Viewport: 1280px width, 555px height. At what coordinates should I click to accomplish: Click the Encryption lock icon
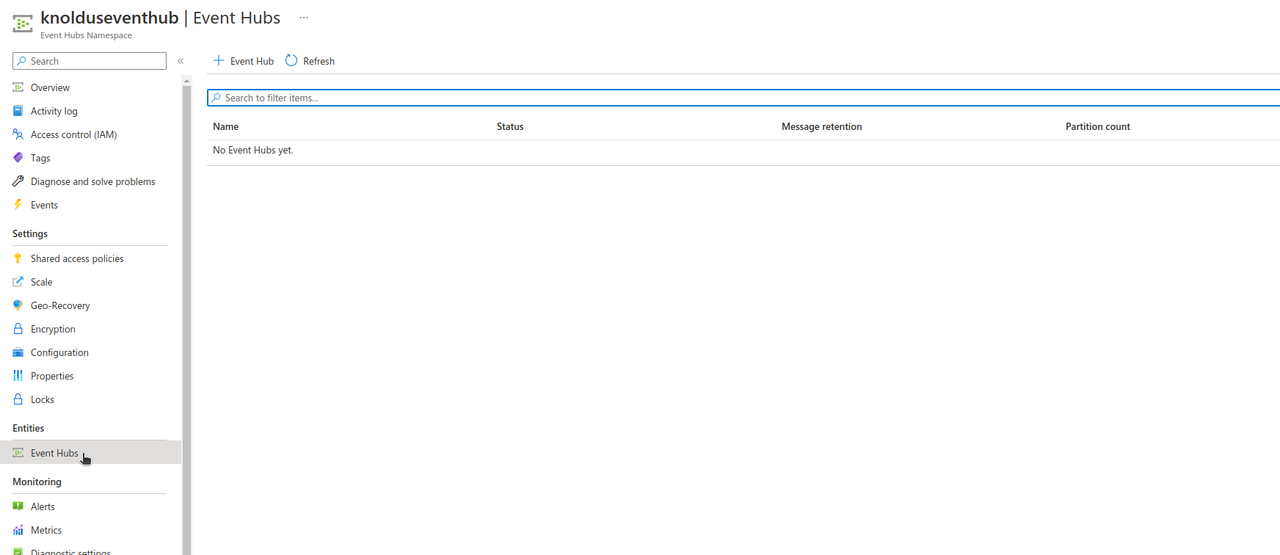[18, 329]
